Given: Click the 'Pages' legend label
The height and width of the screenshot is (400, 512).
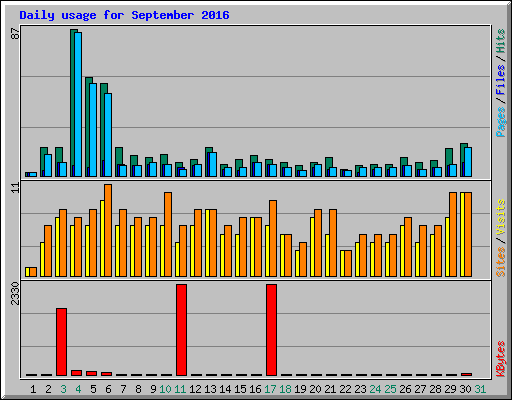Looking at the screenshot, I should click(x=500, y=122).
